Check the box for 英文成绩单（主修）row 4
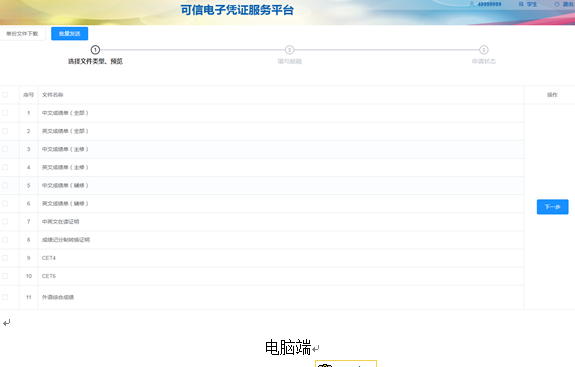Viewport: 575px width, 367px height. click(5, 167)
